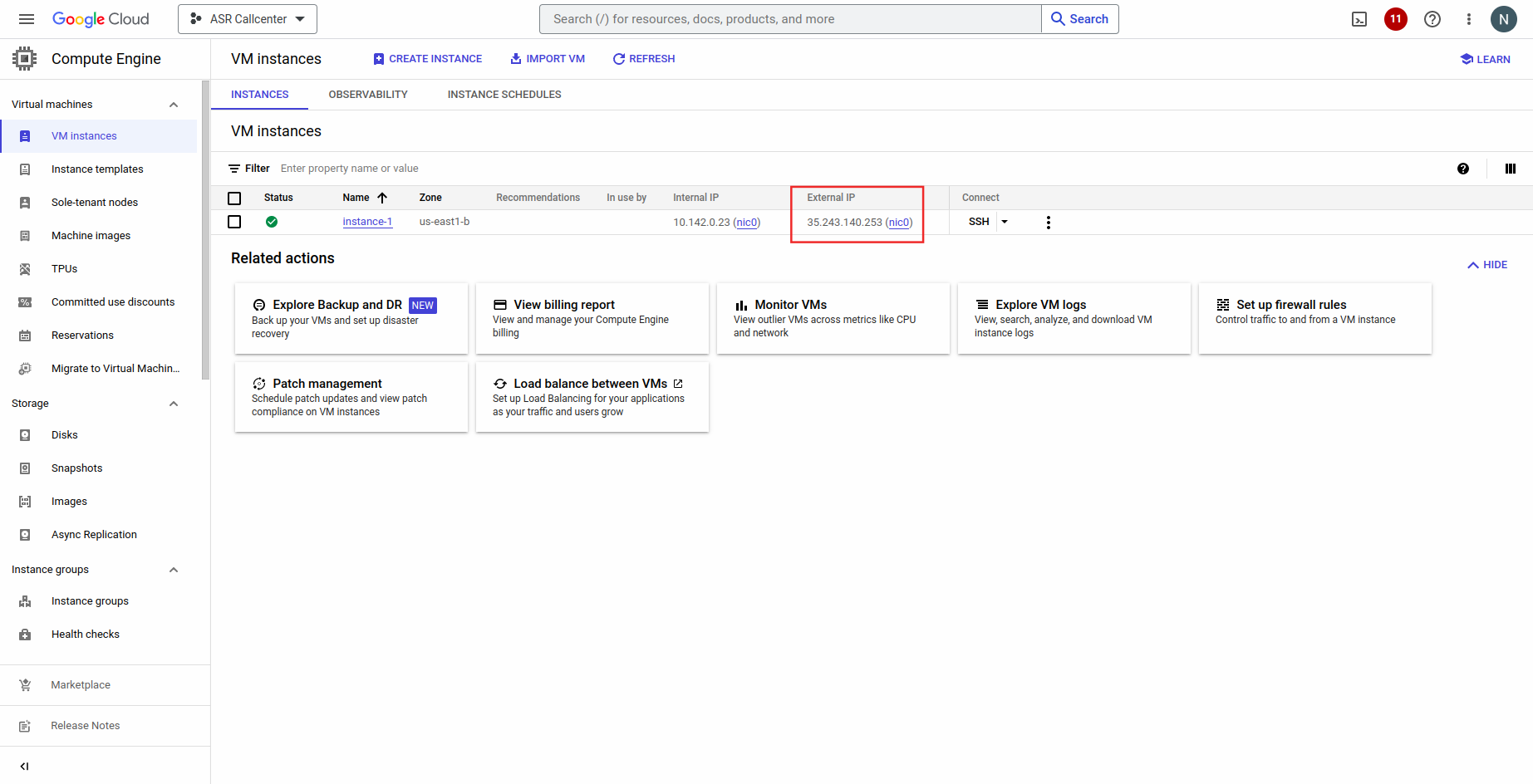The height and width of the screenshot is (784, 1533).
Task: Click the Instance groups sidebar icon
Action: click(x=25, y=601)
